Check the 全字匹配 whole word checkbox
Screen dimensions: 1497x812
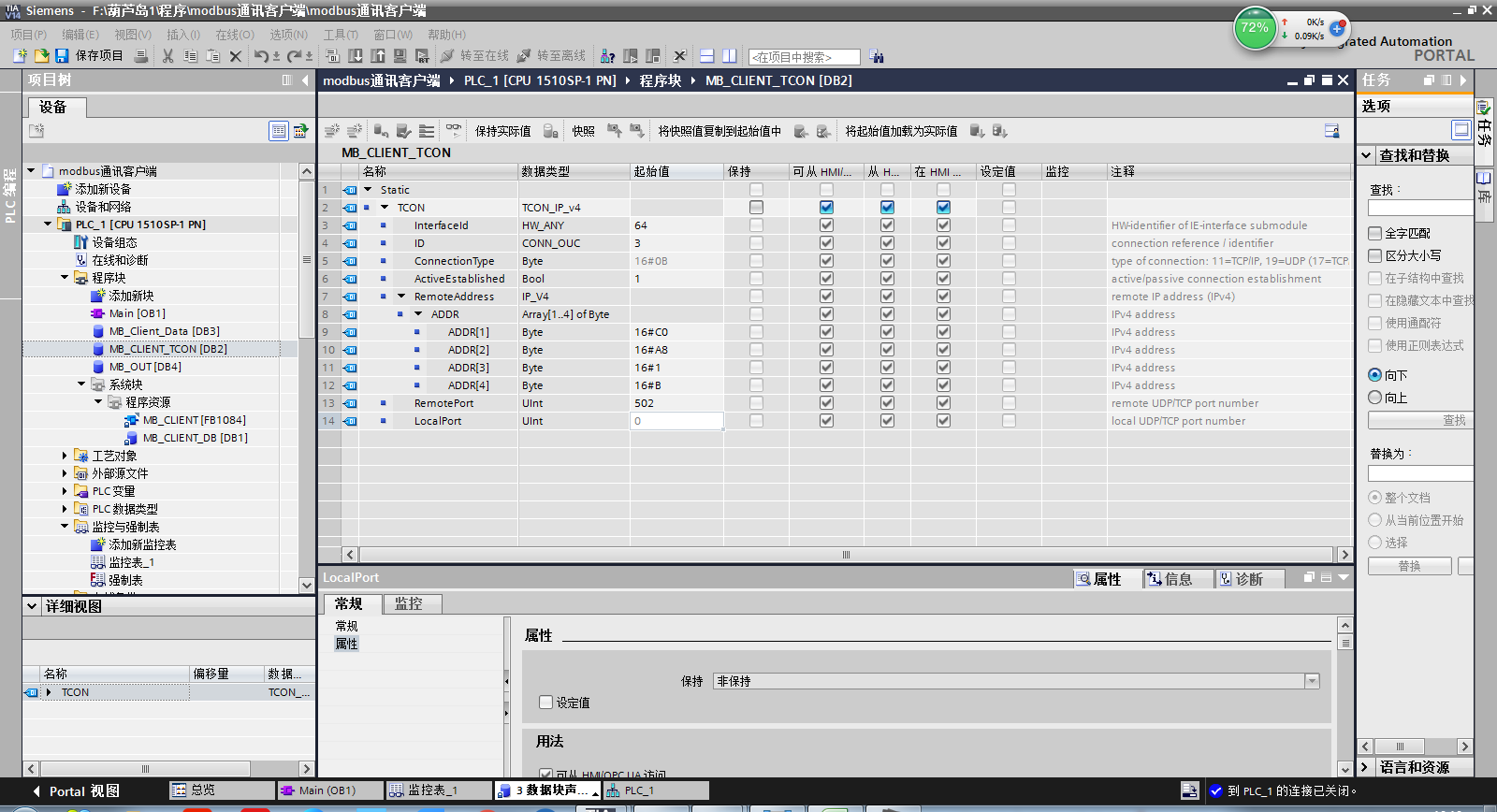click(x=1374, y=233)
